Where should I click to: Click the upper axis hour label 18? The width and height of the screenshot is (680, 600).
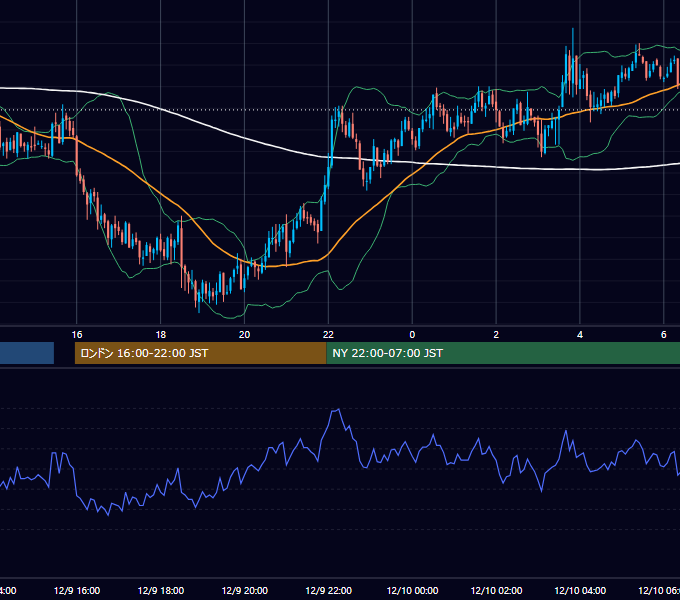[160, 335]
